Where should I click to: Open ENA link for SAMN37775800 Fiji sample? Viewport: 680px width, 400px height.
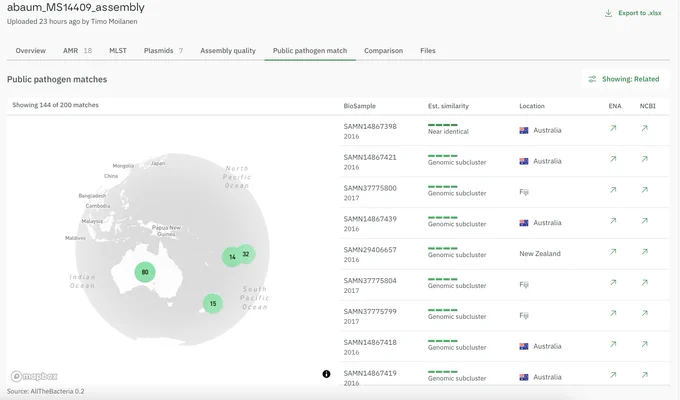point(613,190)
